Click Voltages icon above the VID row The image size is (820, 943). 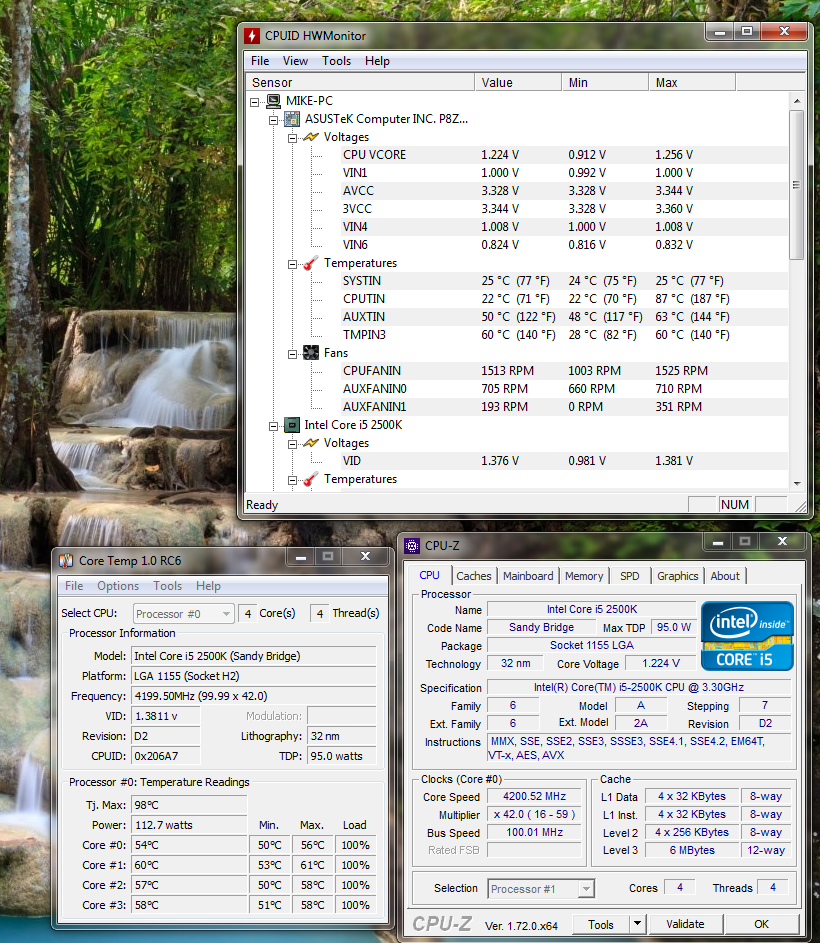(x=310, y=443)
